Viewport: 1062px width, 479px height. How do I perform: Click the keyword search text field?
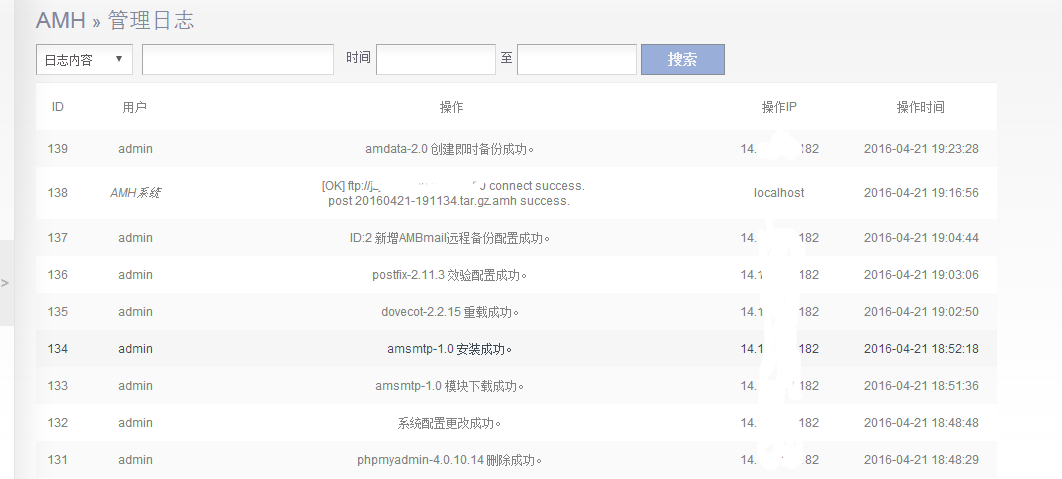point(238,59)
